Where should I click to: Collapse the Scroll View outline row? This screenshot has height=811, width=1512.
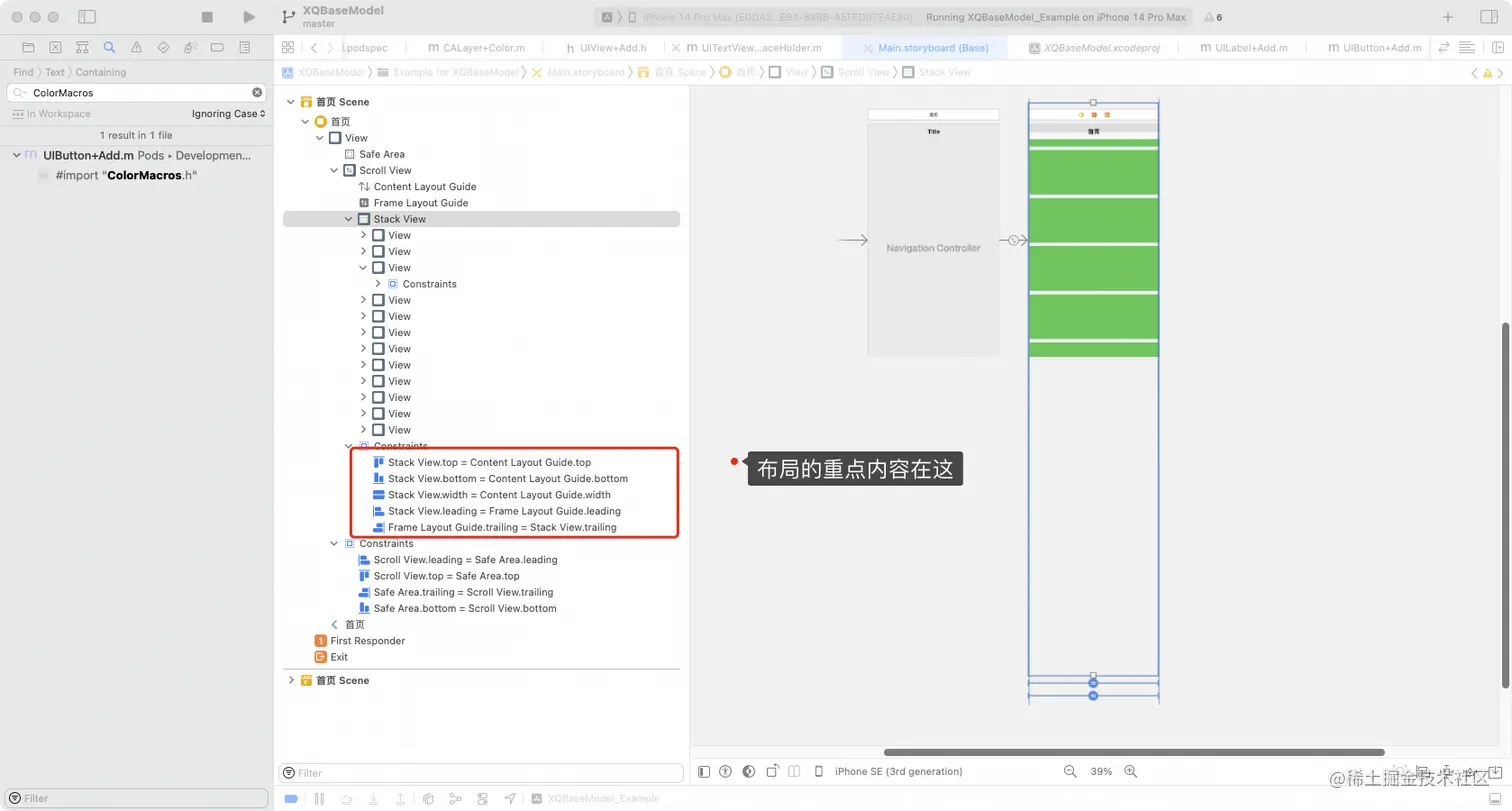point(335,170)
